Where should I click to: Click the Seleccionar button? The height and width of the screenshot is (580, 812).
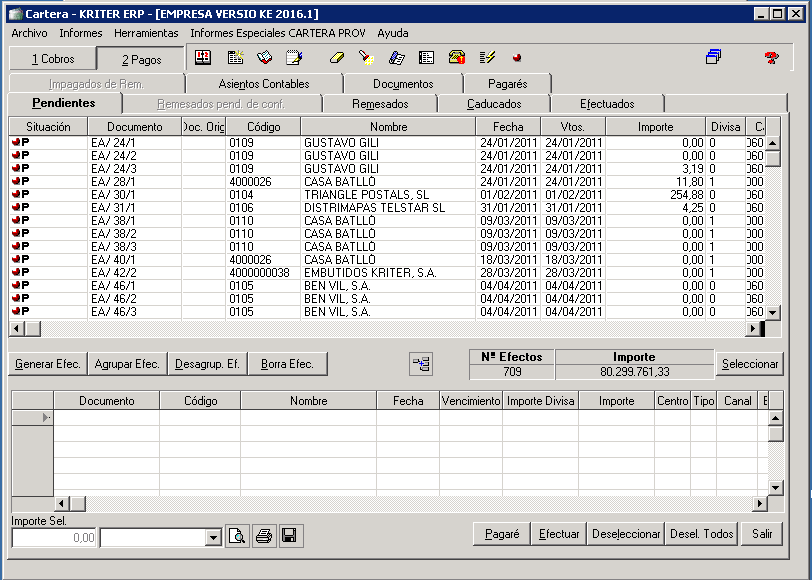[x=750, y=364]
